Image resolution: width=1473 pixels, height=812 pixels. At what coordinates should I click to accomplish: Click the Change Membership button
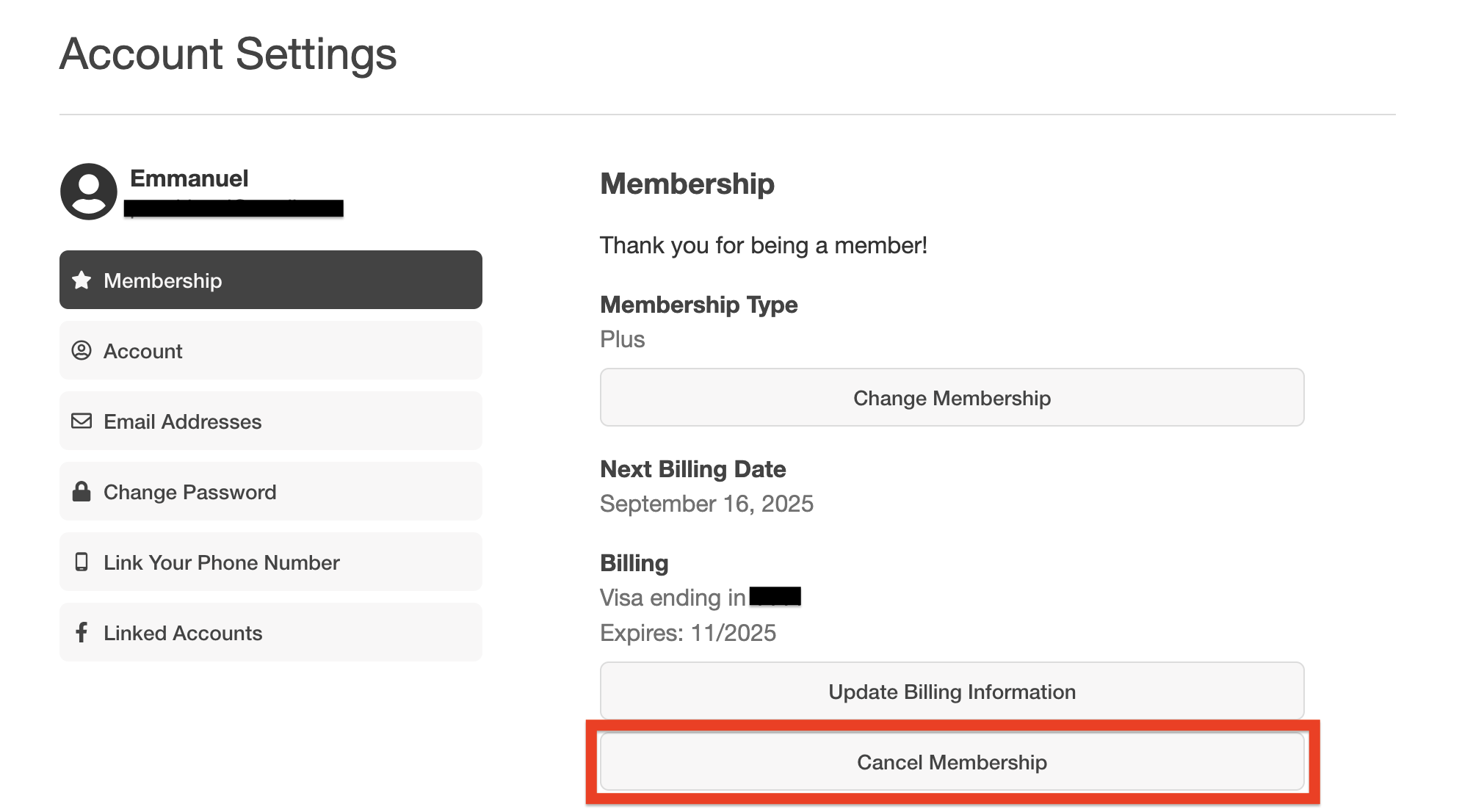tap(952, 397)
